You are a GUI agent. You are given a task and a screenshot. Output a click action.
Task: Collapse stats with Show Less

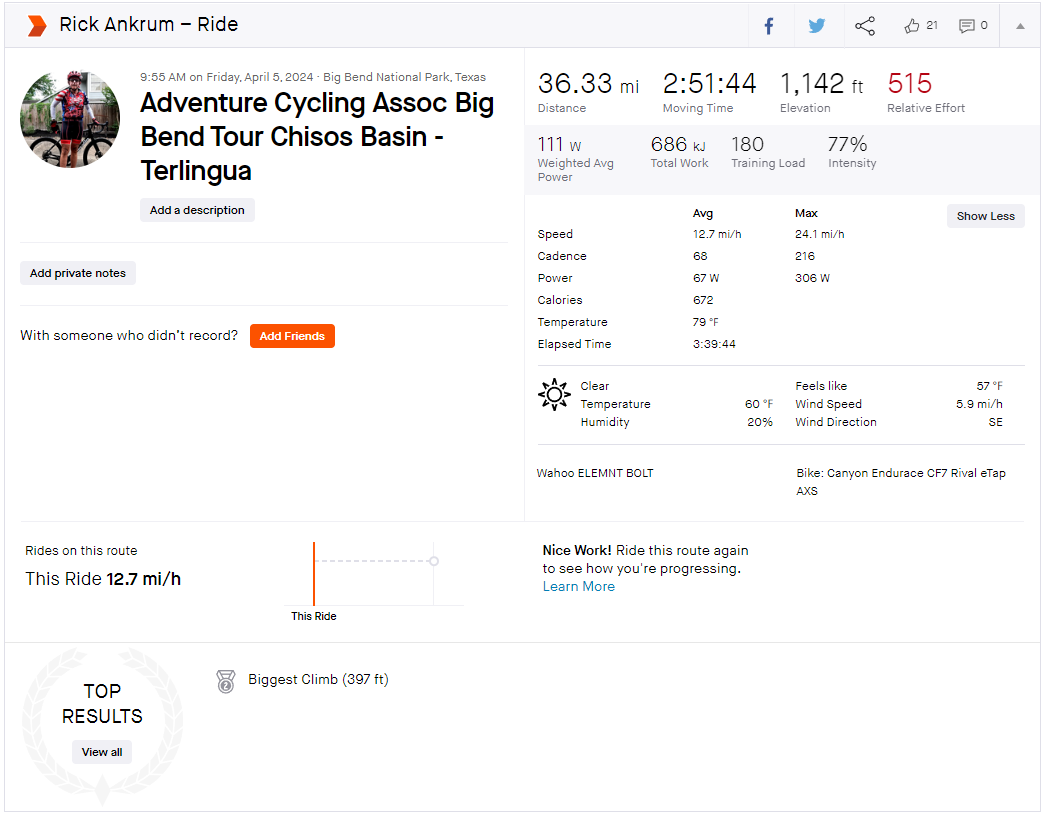pyautogui.click(x=985, y=216)
